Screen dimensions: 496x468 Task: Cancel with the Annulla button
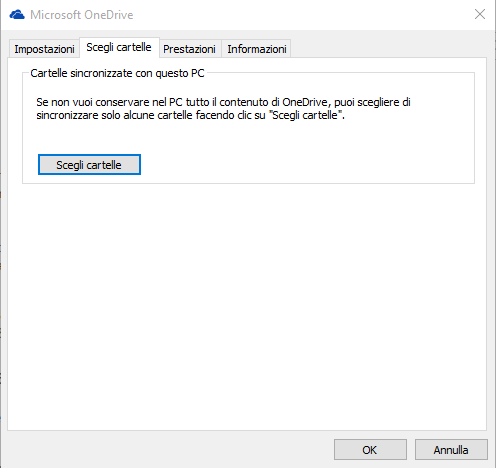click(451, 450)
